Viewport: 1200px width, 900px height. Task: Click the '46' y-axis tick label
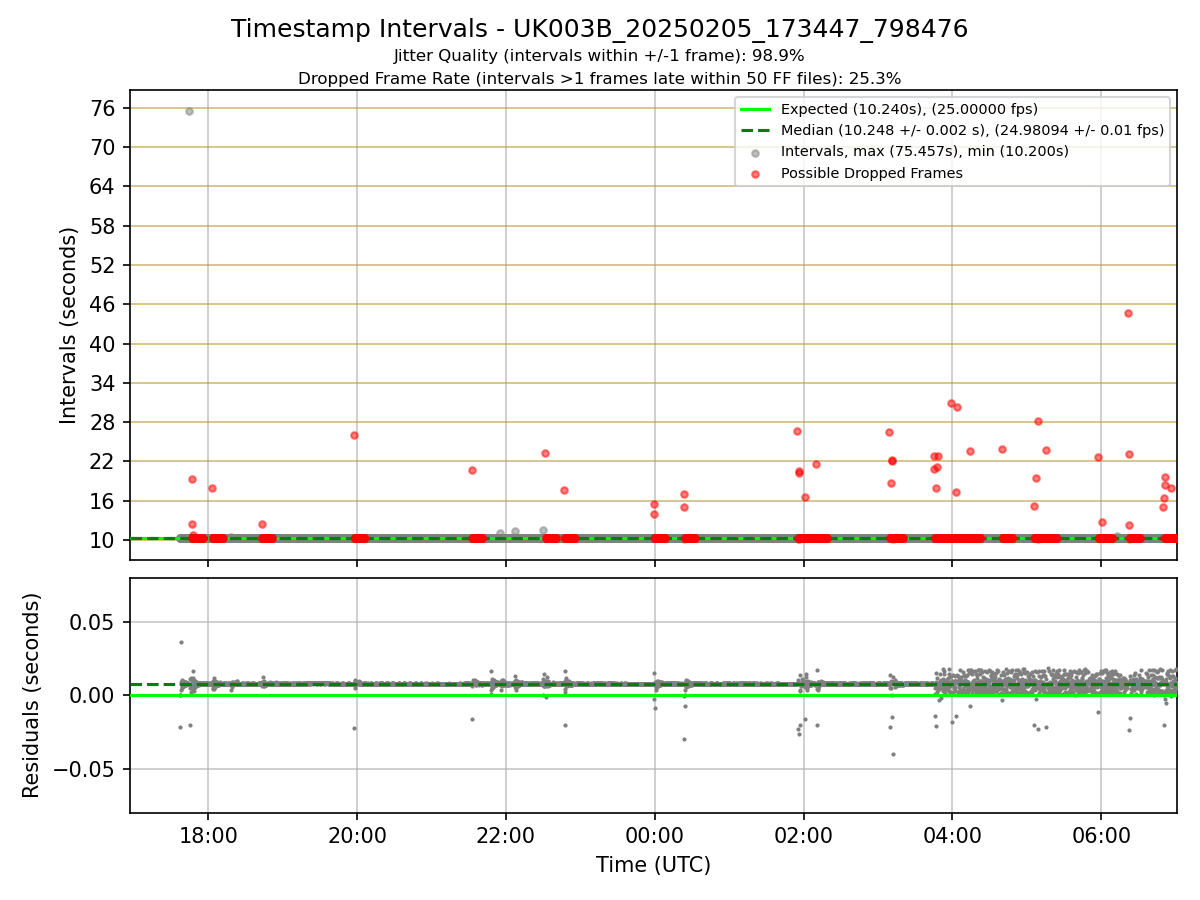[x=104, y=304]
